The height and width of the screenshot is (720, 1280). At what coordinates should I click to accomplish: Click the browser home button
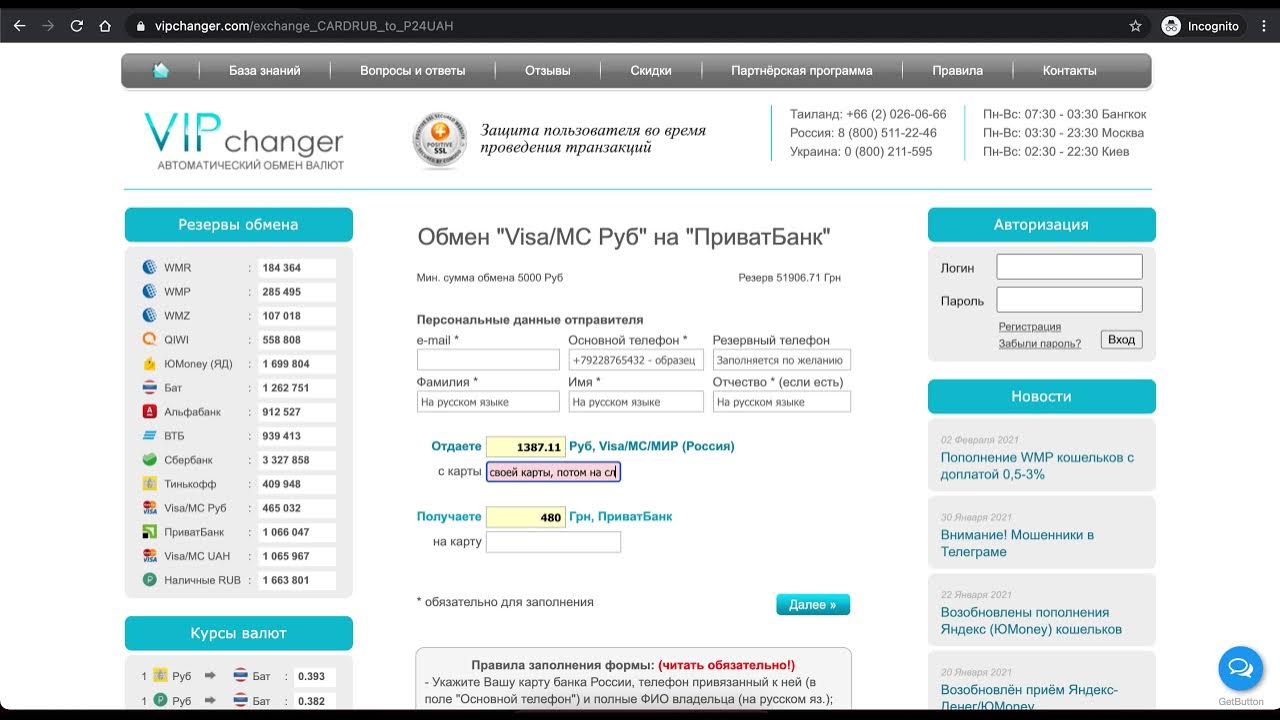click(x=105, y=26)
